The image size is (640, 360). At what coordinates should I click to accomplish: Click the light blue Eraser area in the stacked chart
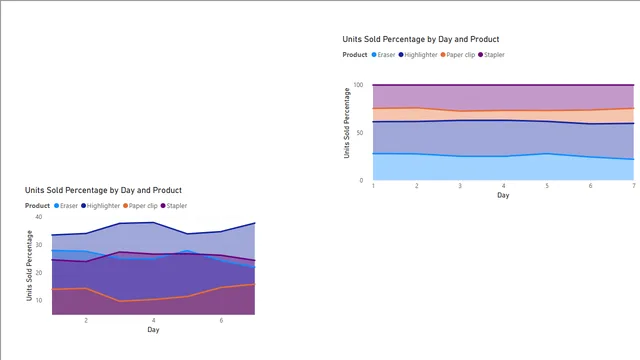coord(503,168)
